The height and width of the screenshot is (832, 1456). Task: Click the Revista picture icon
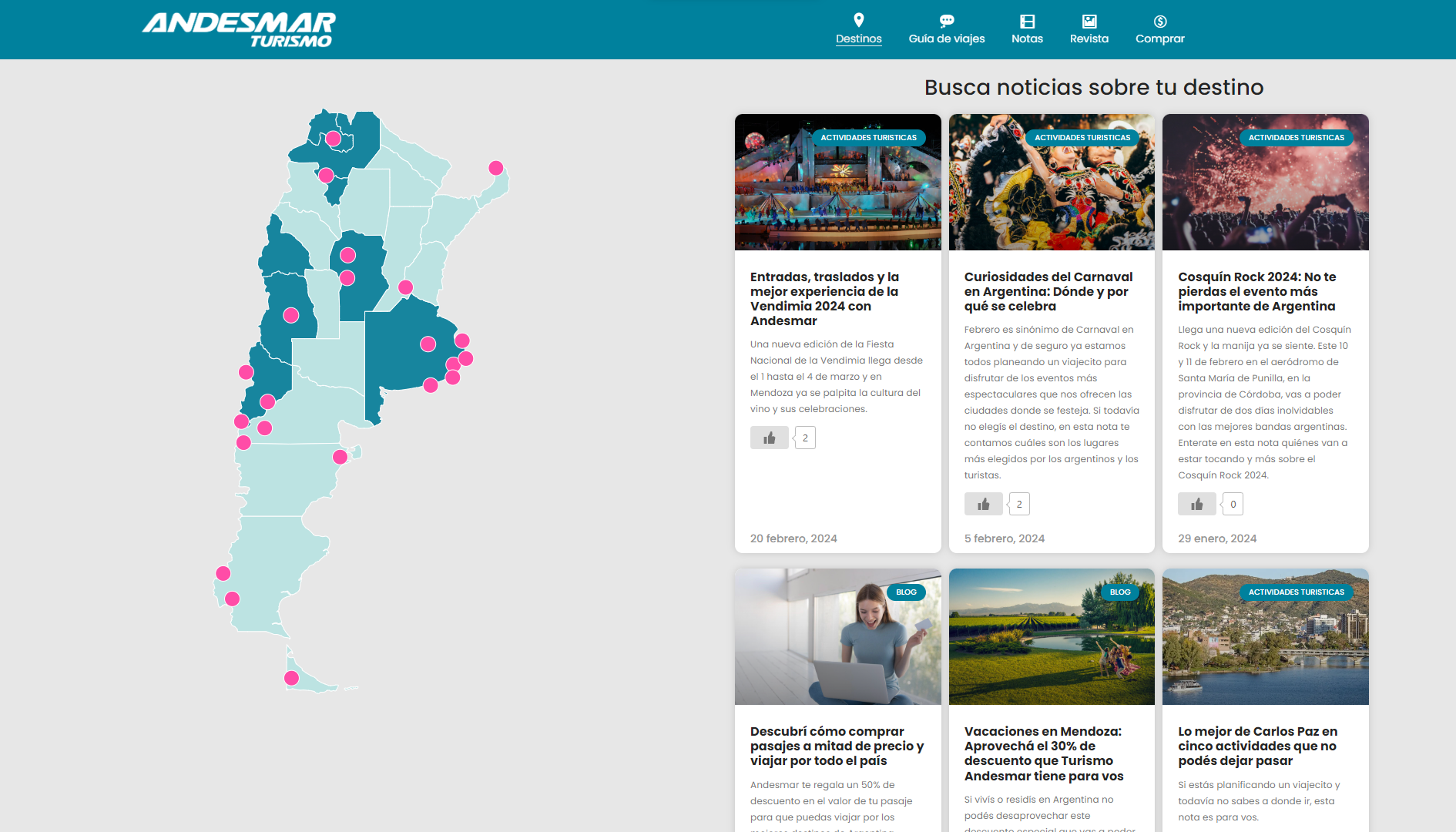point(1089,21)
